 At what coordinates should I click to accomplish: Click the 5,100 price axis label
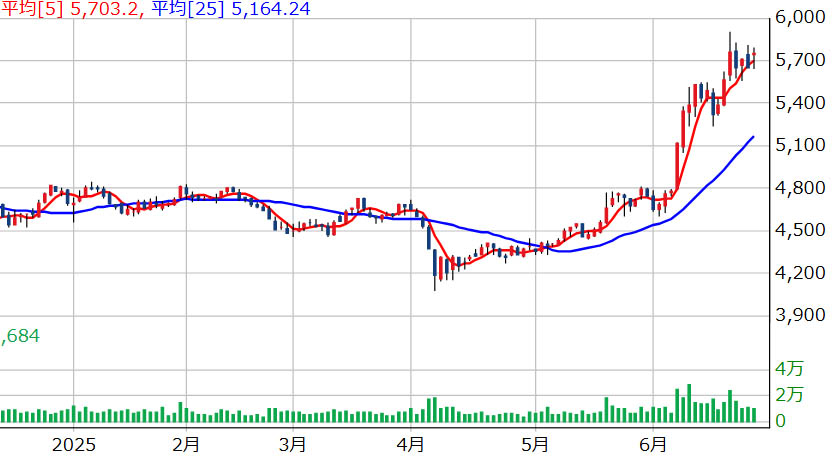800,144
